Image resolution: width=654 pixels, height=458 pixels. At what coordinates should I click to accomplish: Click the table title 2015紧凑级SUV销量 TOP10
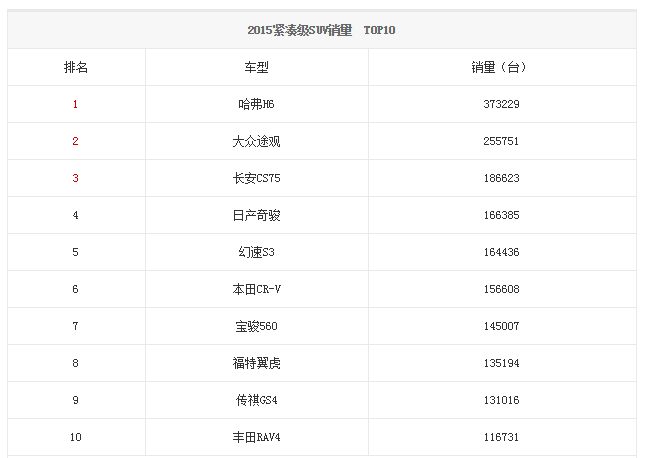click(321, 30)
